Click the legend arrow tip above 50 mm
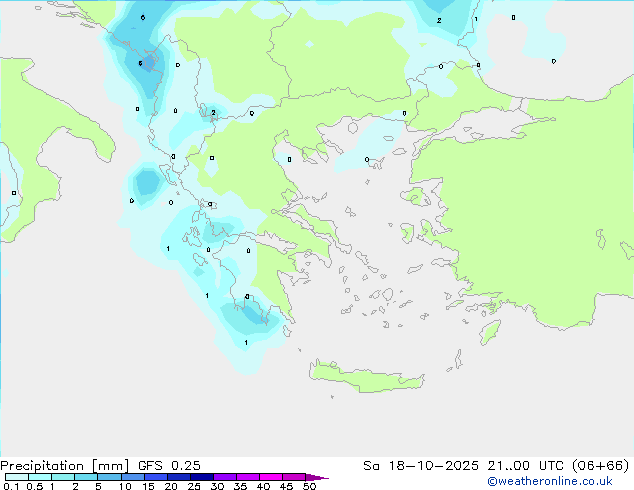Viewport: 634px width, 490px height. coord(317,478)
